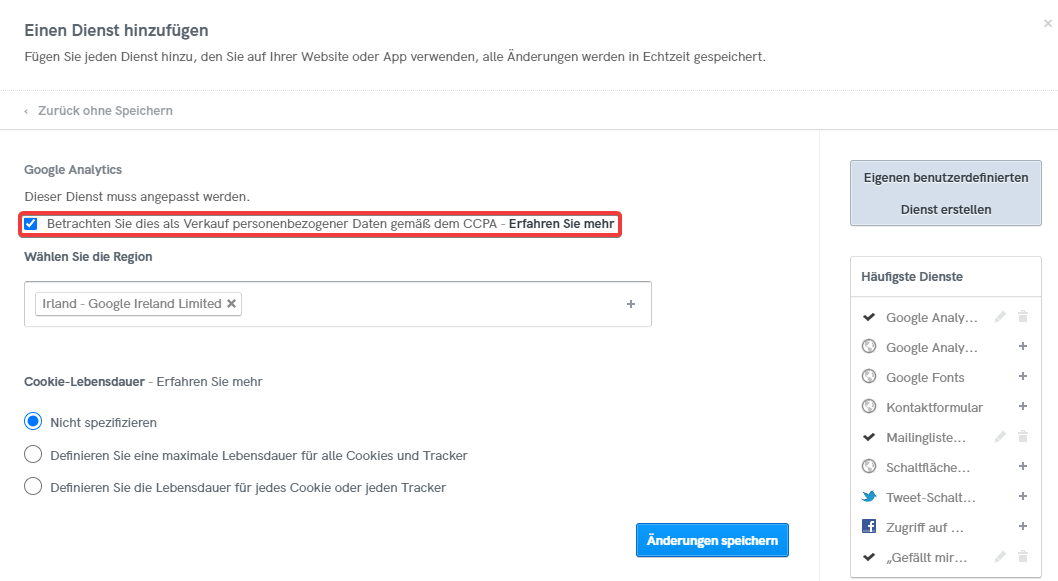Expand region list with the plus sign

click(631, 304)
